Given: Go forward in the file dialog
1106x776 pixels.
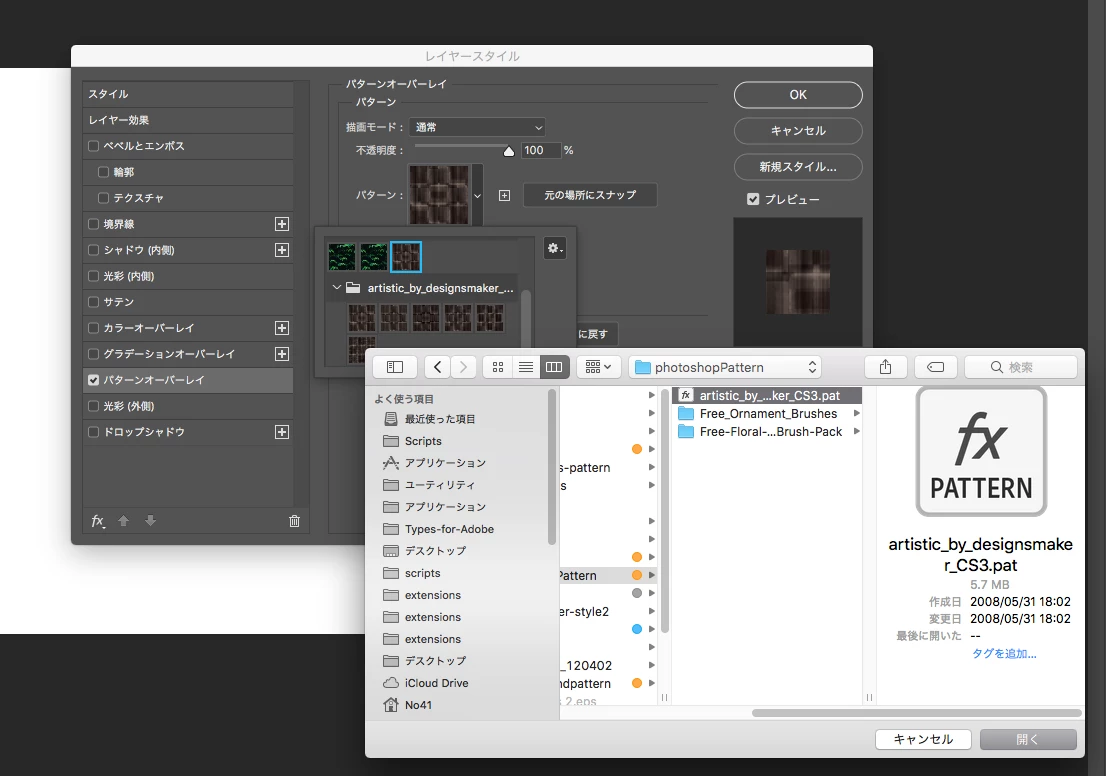Looking at the screenshot, I should tap(463, 367).
